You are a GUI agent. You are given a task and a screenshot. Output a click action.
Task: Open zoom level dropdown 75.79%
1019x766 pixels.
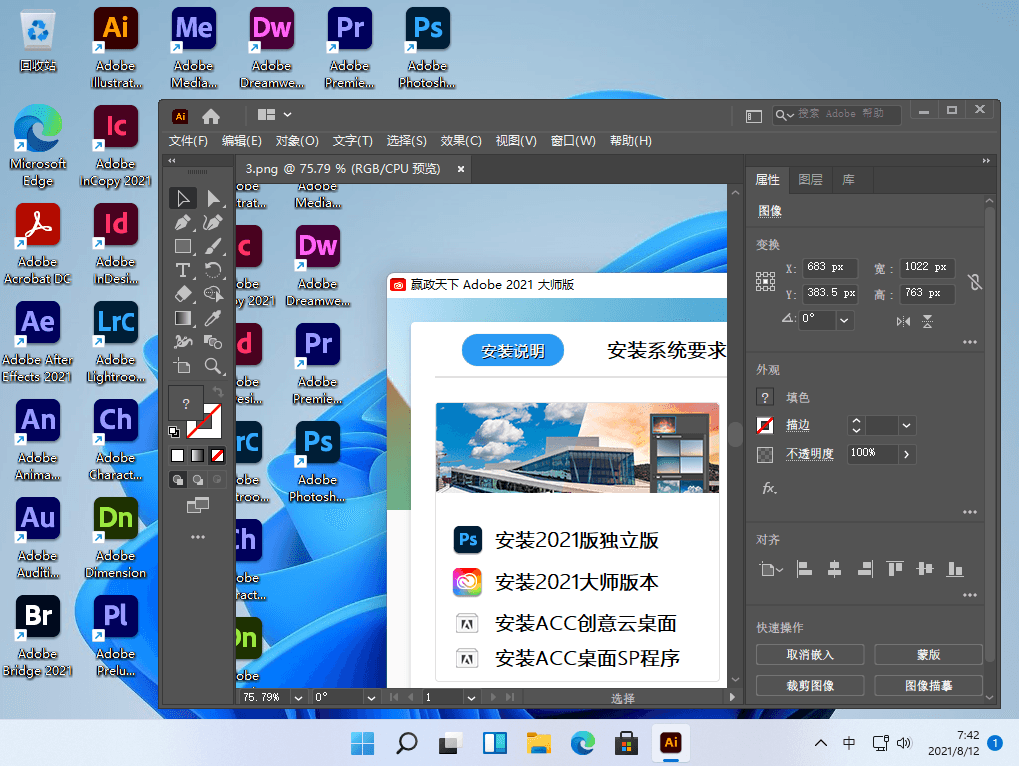coord(298,698)
